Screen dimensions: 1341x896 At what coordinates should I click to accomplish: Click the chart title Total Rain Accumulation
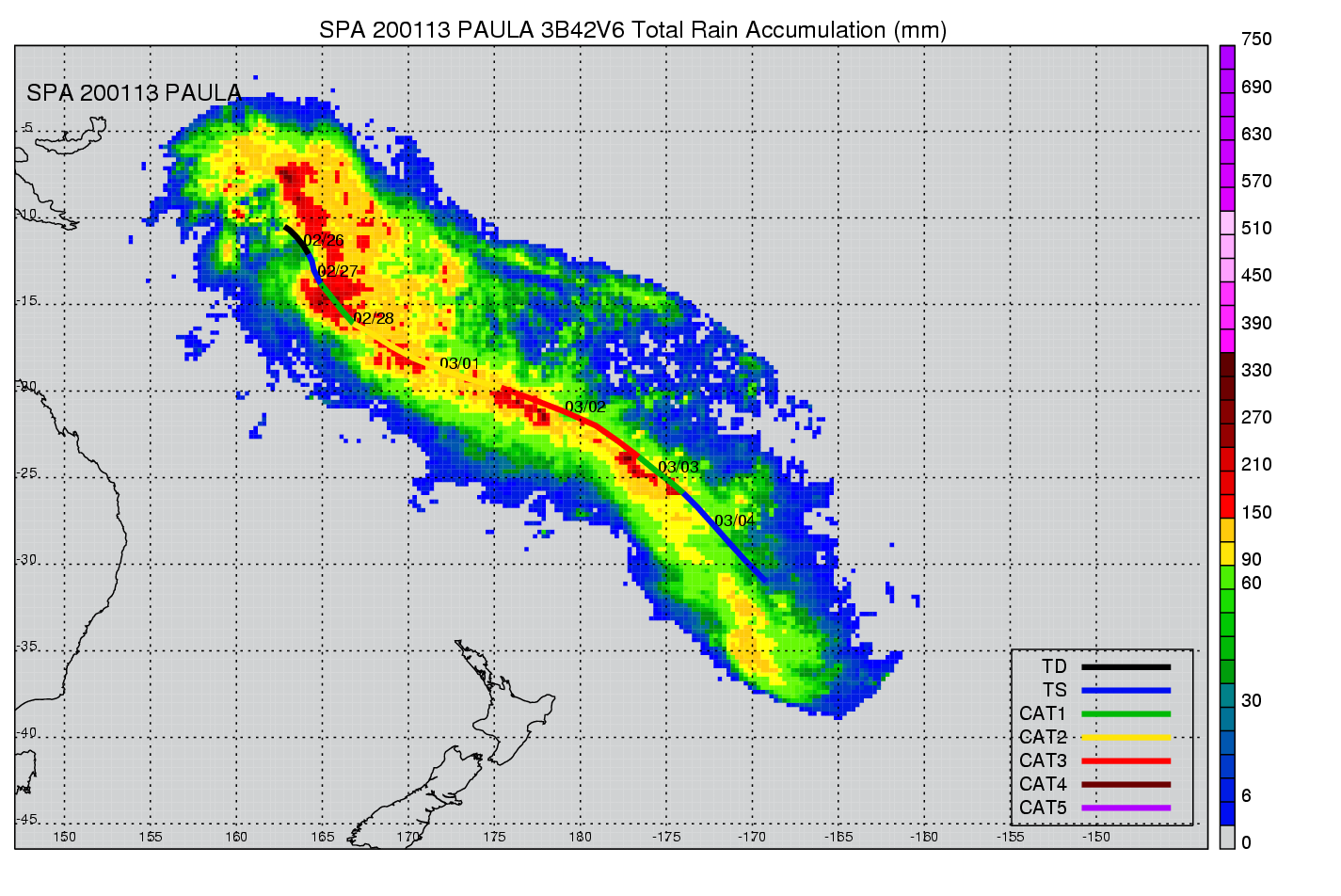pyautogui.click(x=632, y=30)
